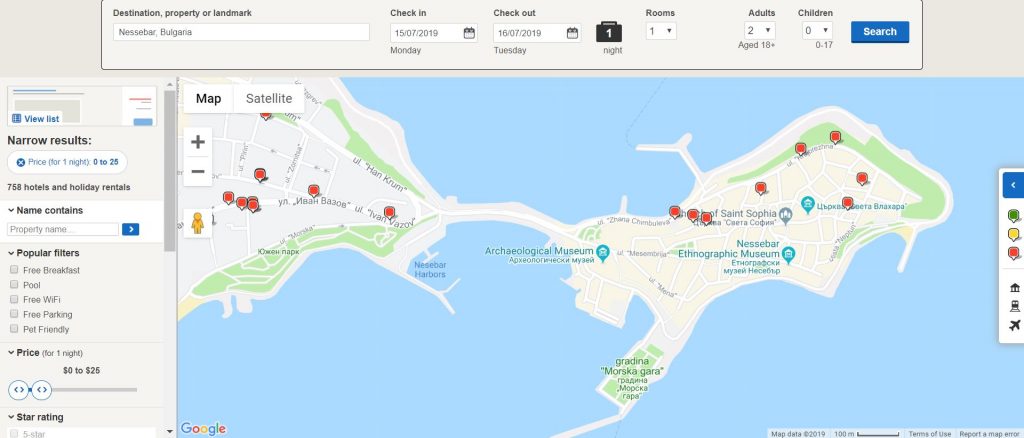
Task: Click the map zoom in plus button
Action: pos(198,142)
